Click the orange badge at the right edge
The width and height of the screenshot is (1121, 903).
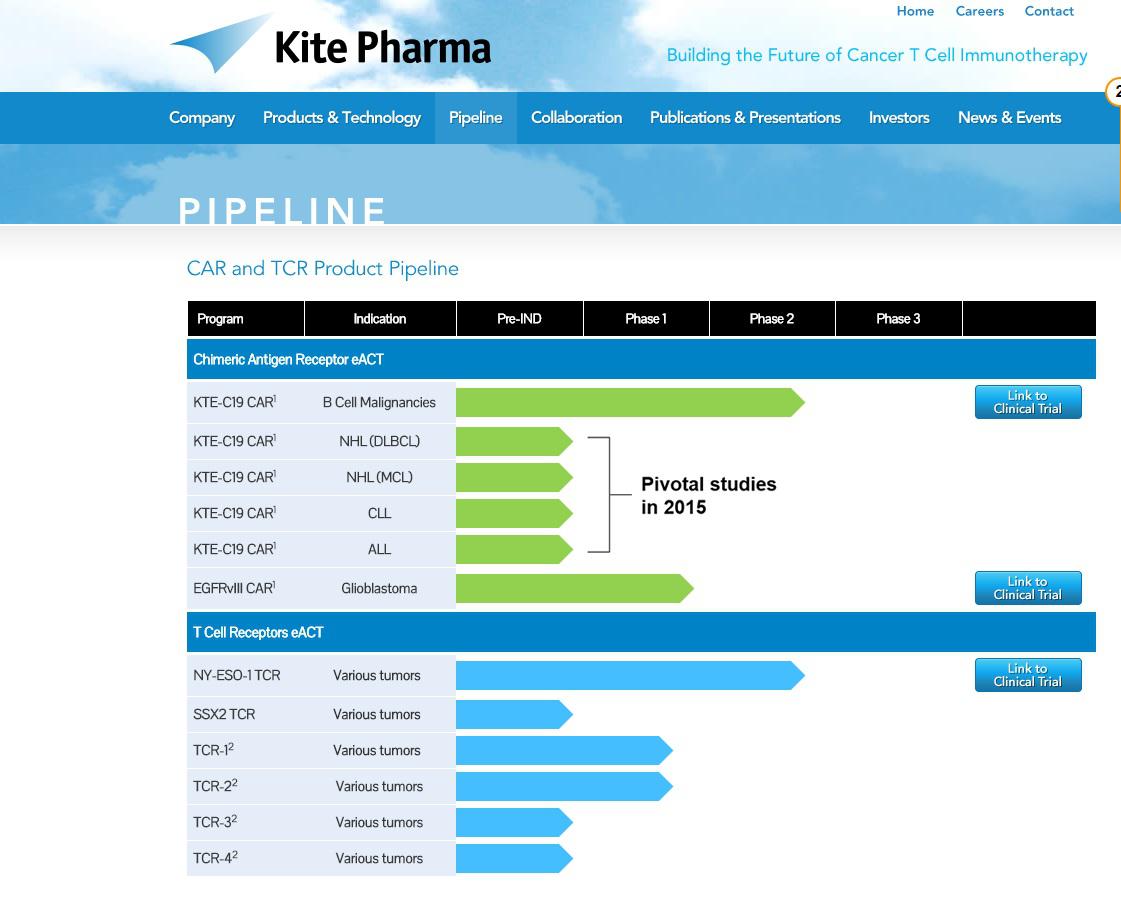tap(1114, 92)
